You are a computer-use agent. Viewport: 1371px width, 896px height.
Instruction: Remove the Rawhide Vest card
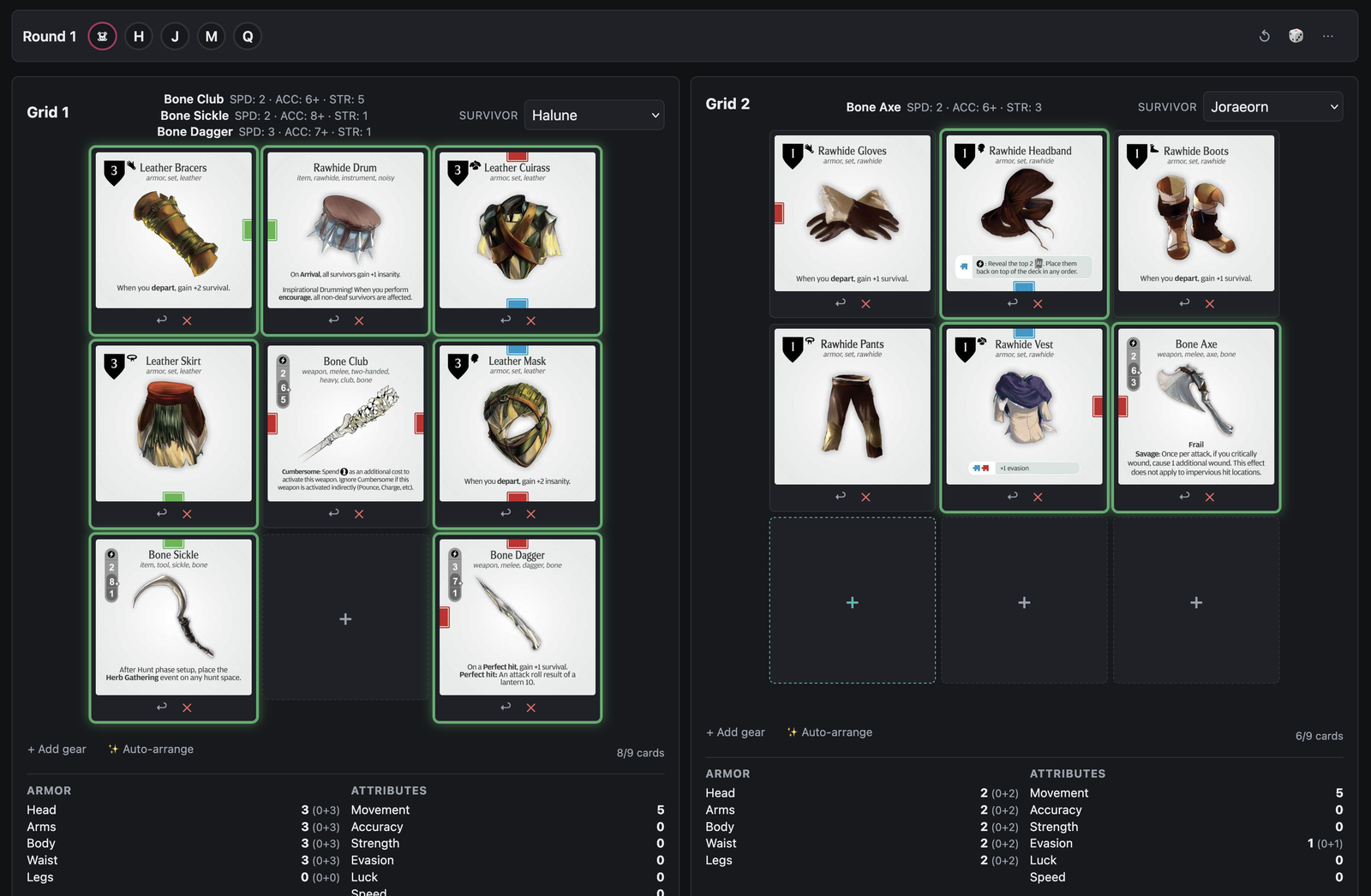coord(1038,497)
